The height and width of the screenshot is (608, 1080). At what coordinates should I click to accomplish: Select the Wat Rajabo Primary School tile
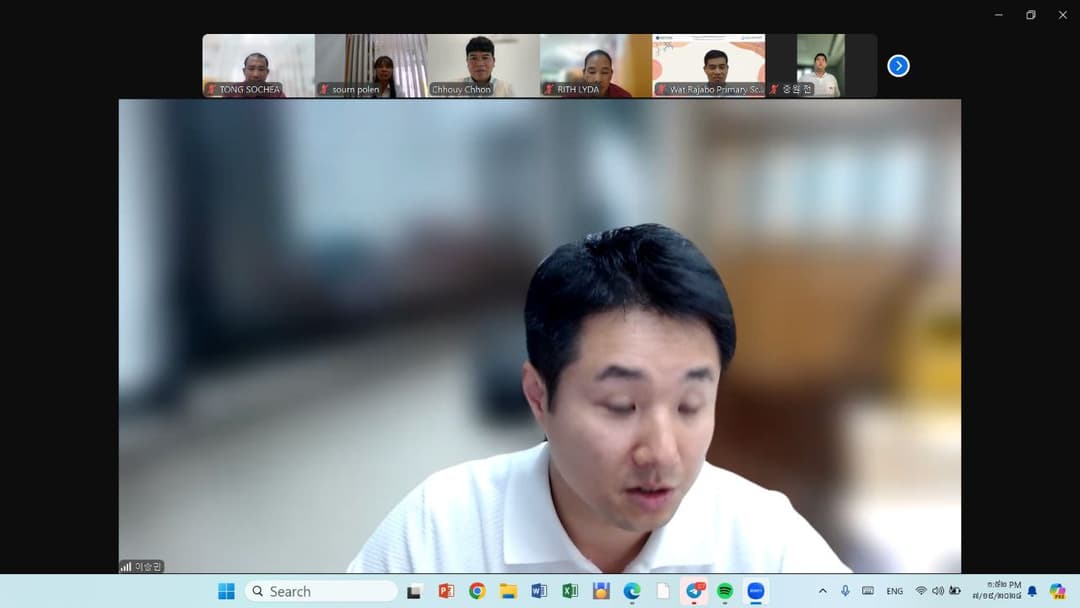(x=709, y=66)
